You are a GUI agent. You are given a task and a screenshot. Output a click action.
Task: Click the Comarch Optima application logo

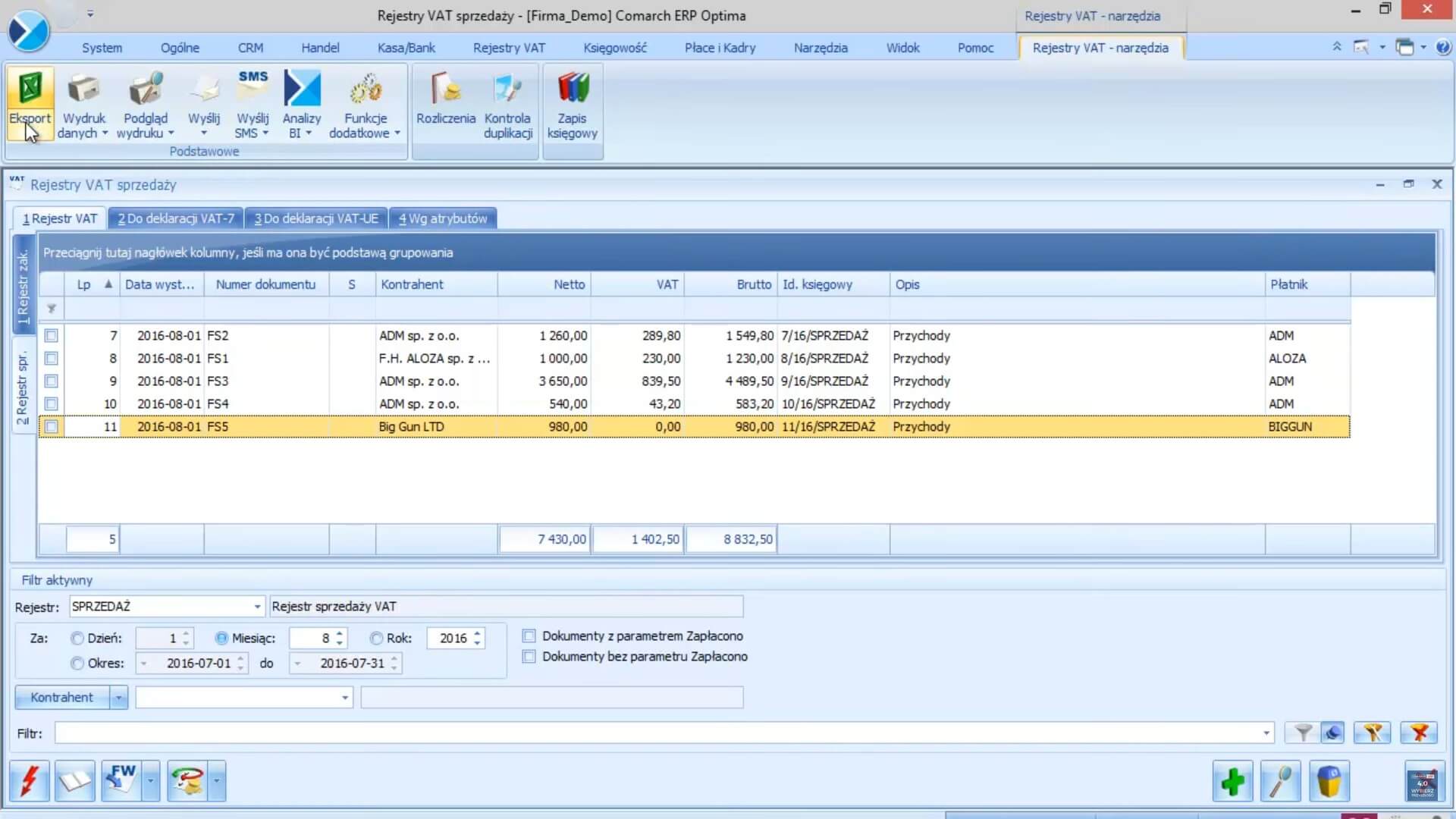(x=29, y=30)
